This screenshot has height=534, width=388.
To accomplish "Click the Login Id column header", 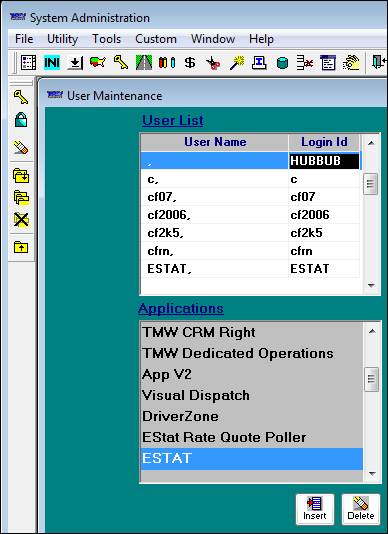I will (x=324, y=142).
